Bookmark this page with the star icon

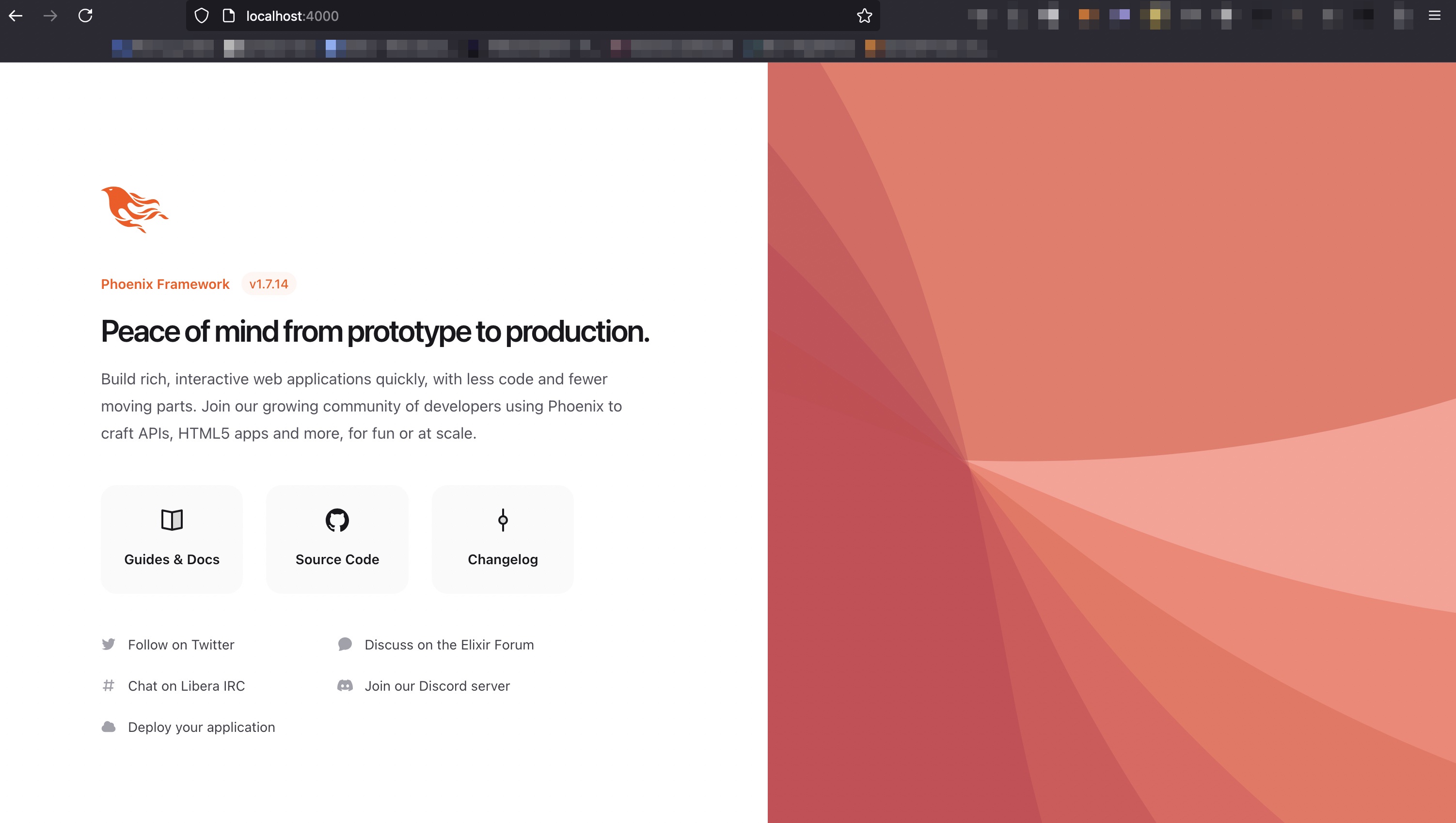(864, 16)
